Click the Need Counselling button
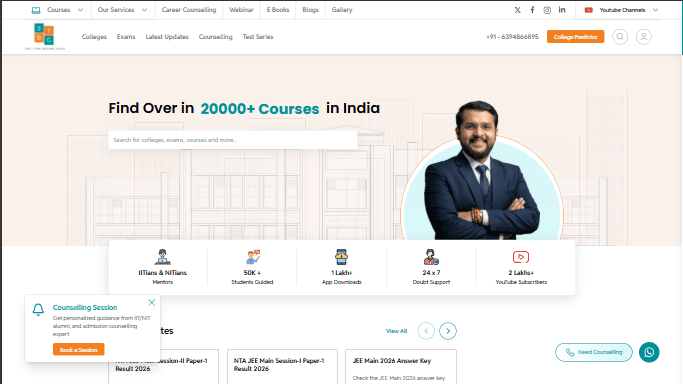Image resolution: width=683 pixels, height=384 pixels. [x=594, y=352]
